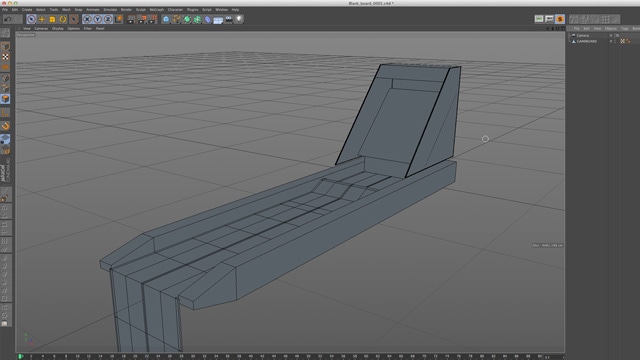The image size is (640, 360).
Task: Open the viewport View menu
Action: click(27, 29)
